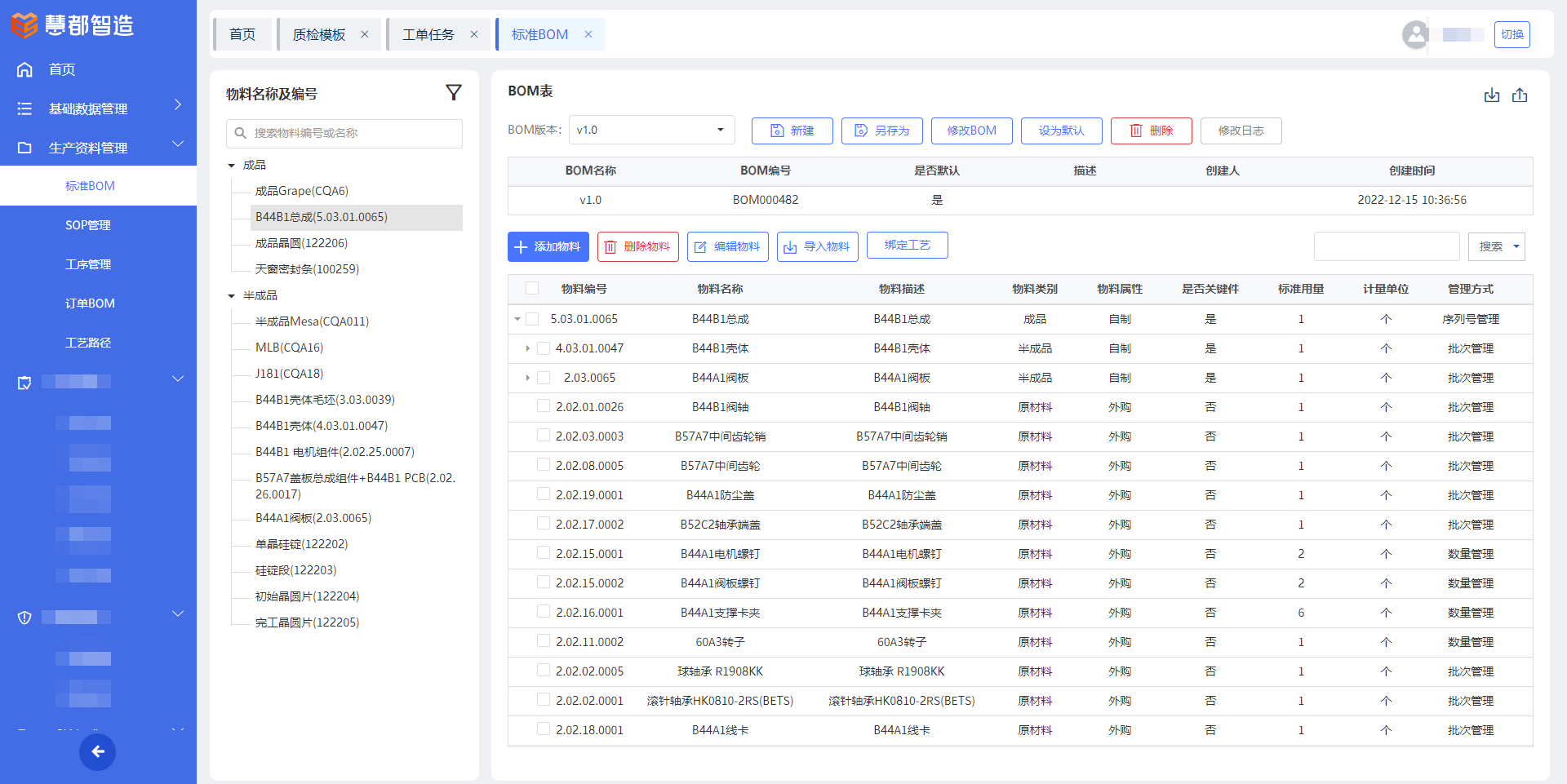This screenshot has width=1567, height=784.
Task: Click the blue back arrow button
Action: coord(97,752)
